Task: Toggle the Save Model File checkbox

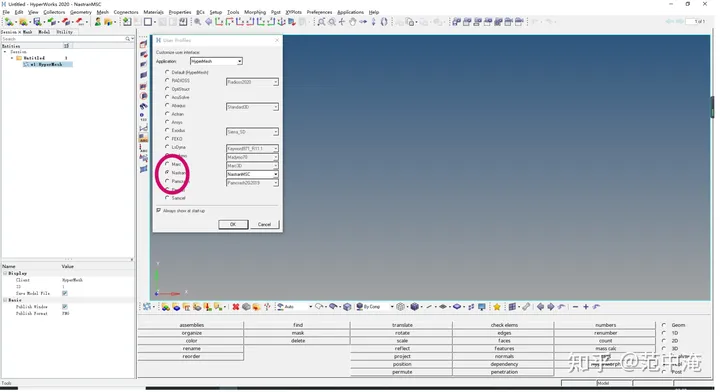Action: click(65, 293)
